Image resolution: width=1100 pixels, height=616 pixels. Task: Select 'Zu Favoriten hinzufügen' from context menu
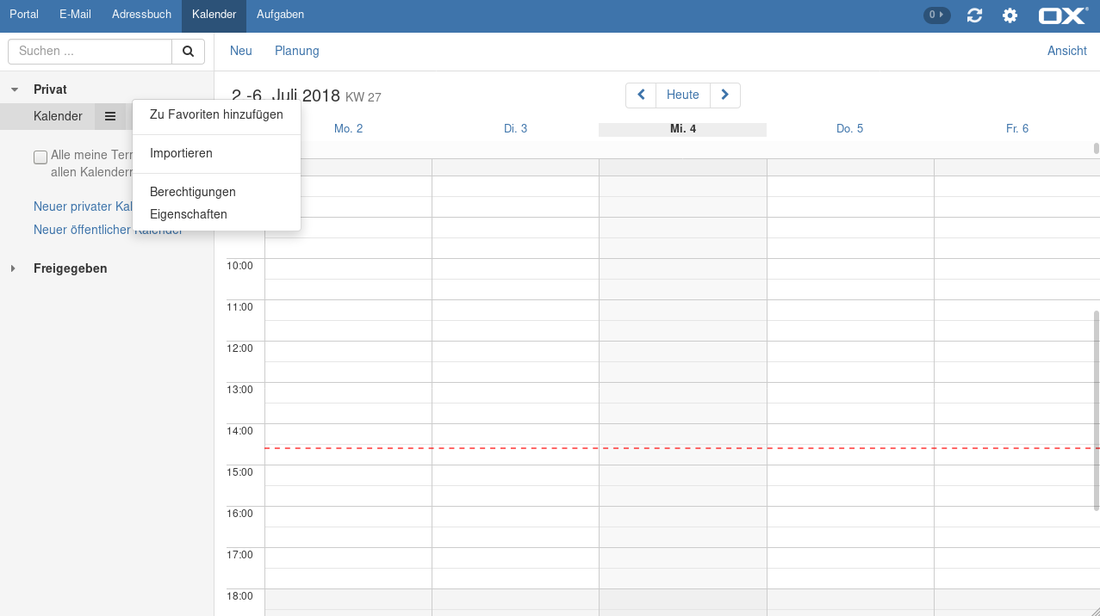tap(216, 115)
